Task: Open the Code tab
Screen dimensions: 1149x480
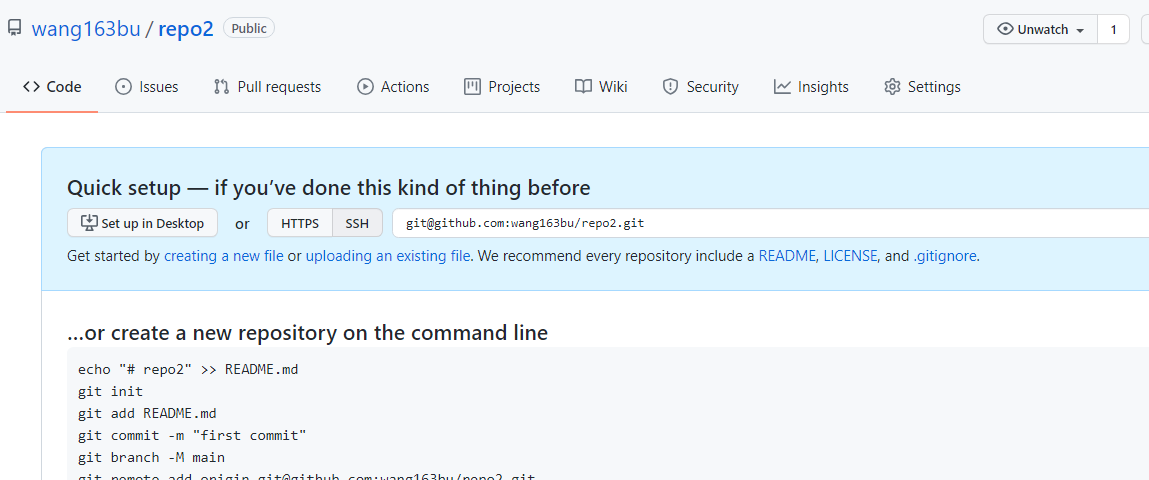Action: (52, 87)
